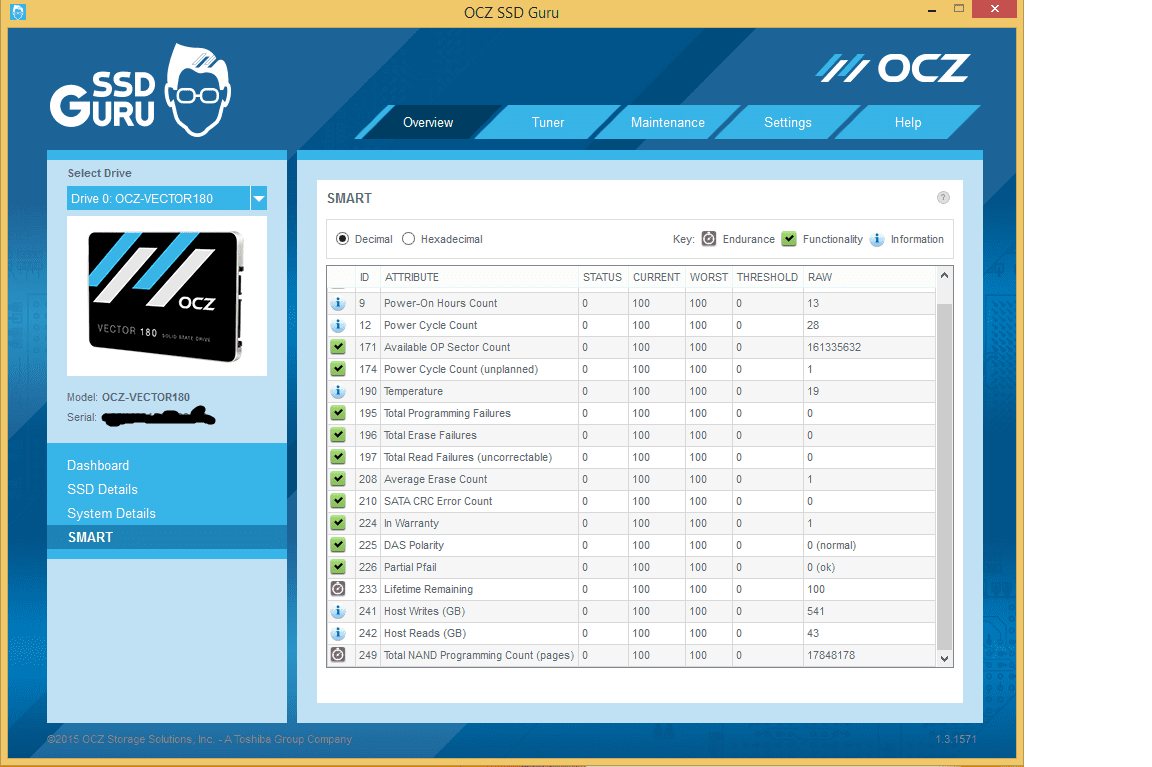This screenshot has width=1152, height=767.
Task: Select Hexadecimal radio button
Action: point(408,239)
